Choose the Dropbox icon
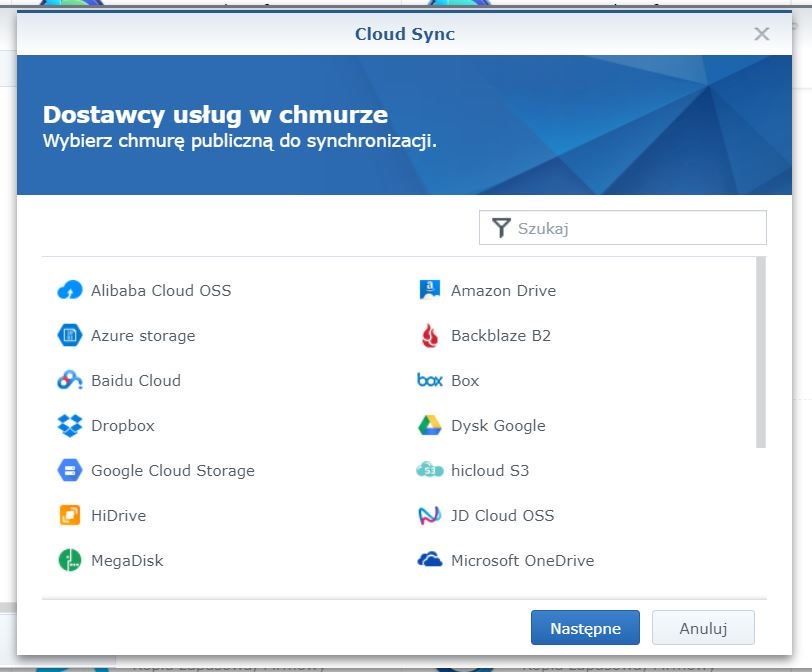This screenshot has height=672, width=812. tap(69, 426)
